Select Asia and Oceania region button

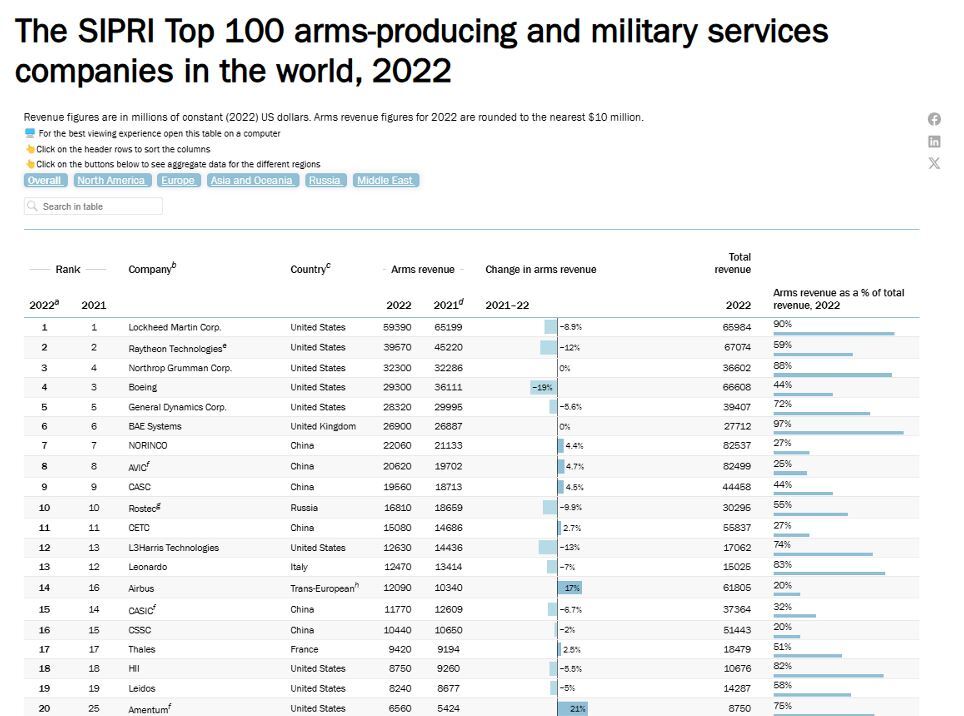point(252,181)
